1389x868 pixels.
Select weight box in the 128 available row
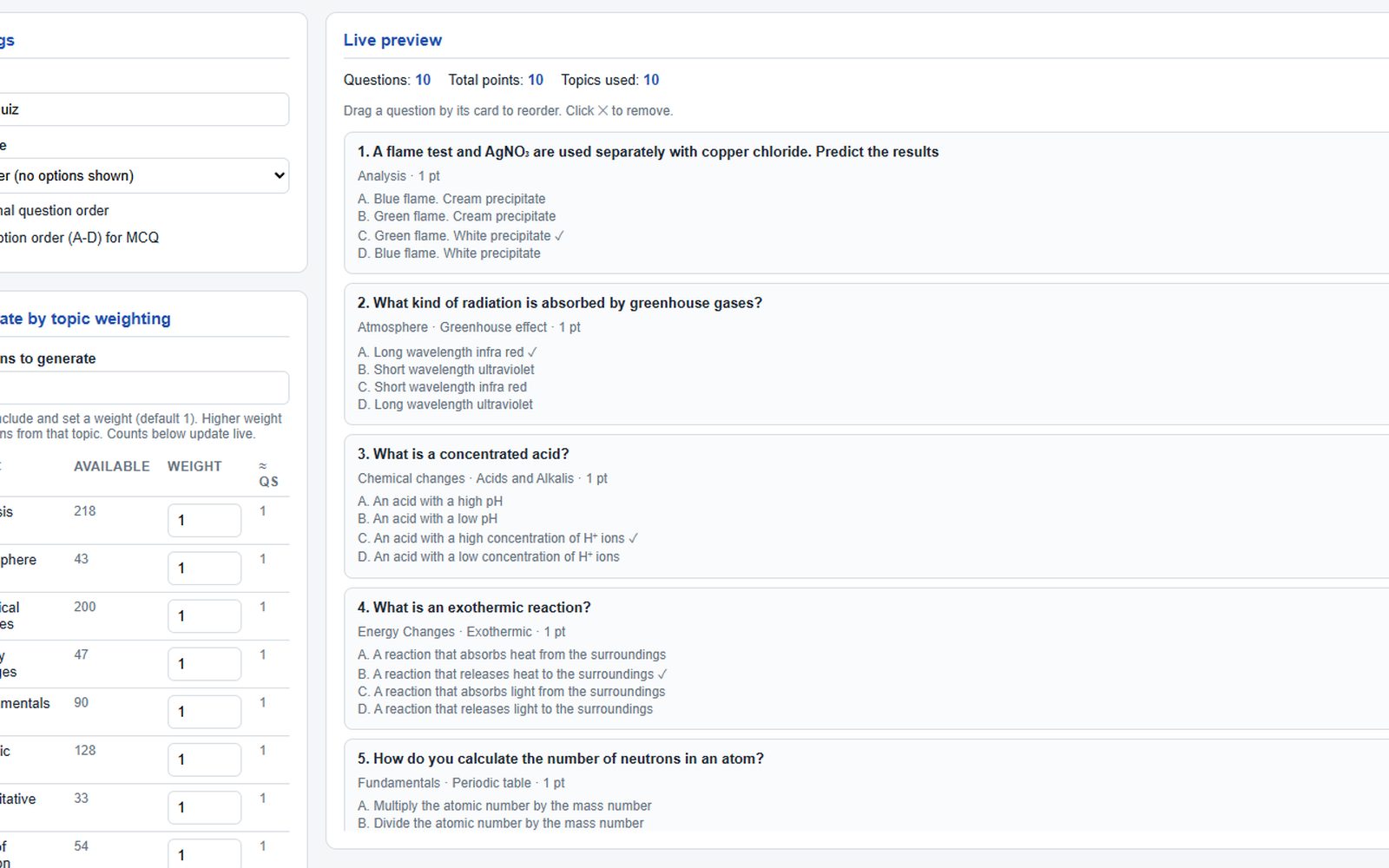[204, 759]
